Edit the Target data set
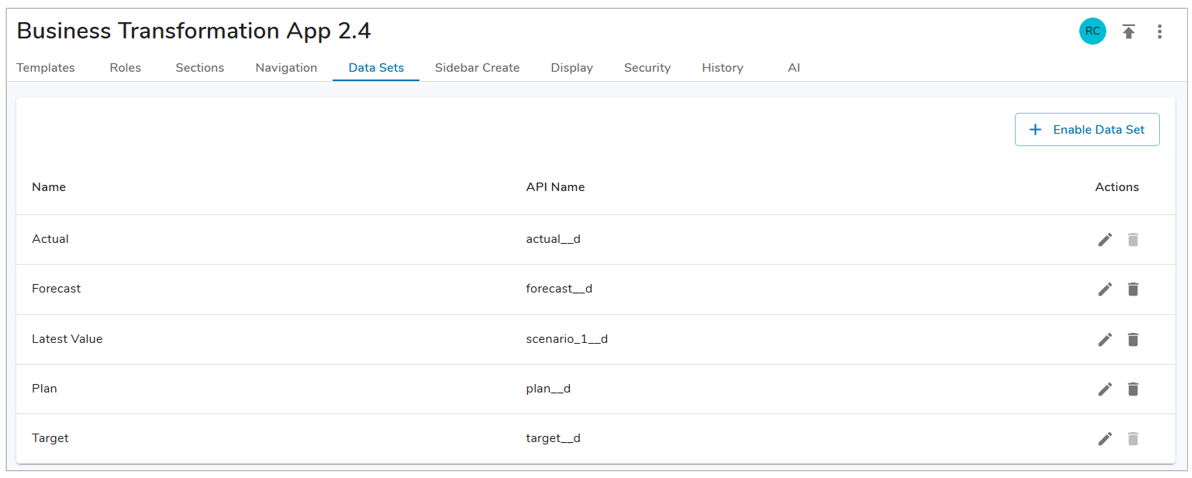Viewport: 1192px width, 478px height. (1104, 439)
